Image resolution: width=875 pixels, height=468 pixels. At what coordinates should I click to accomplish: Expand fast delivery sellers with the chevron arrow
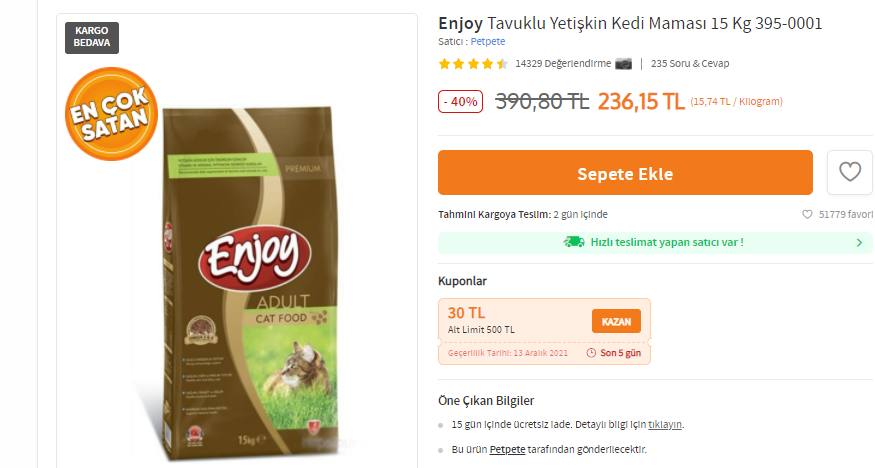[x=859, y=243]
